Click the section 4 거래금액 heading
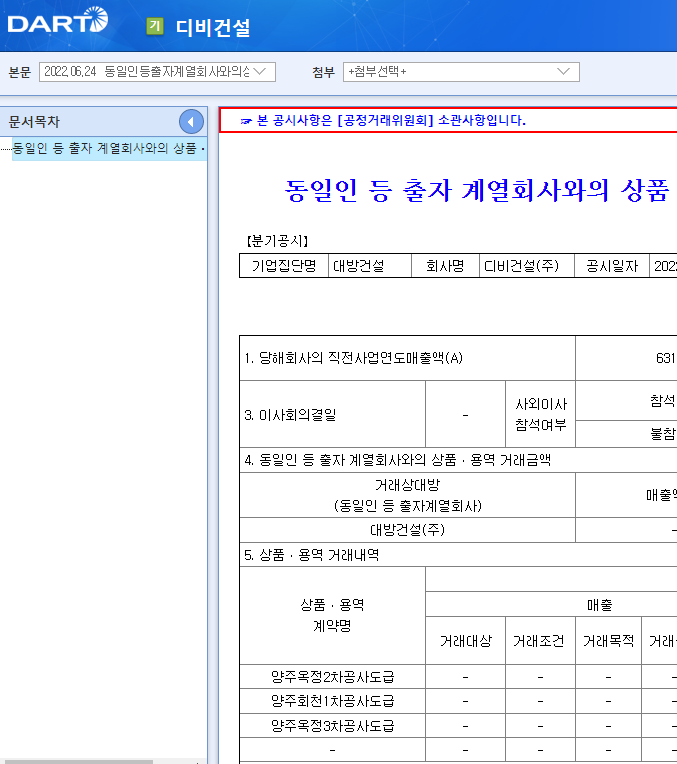The image size is (677, 764). point(398,460)
